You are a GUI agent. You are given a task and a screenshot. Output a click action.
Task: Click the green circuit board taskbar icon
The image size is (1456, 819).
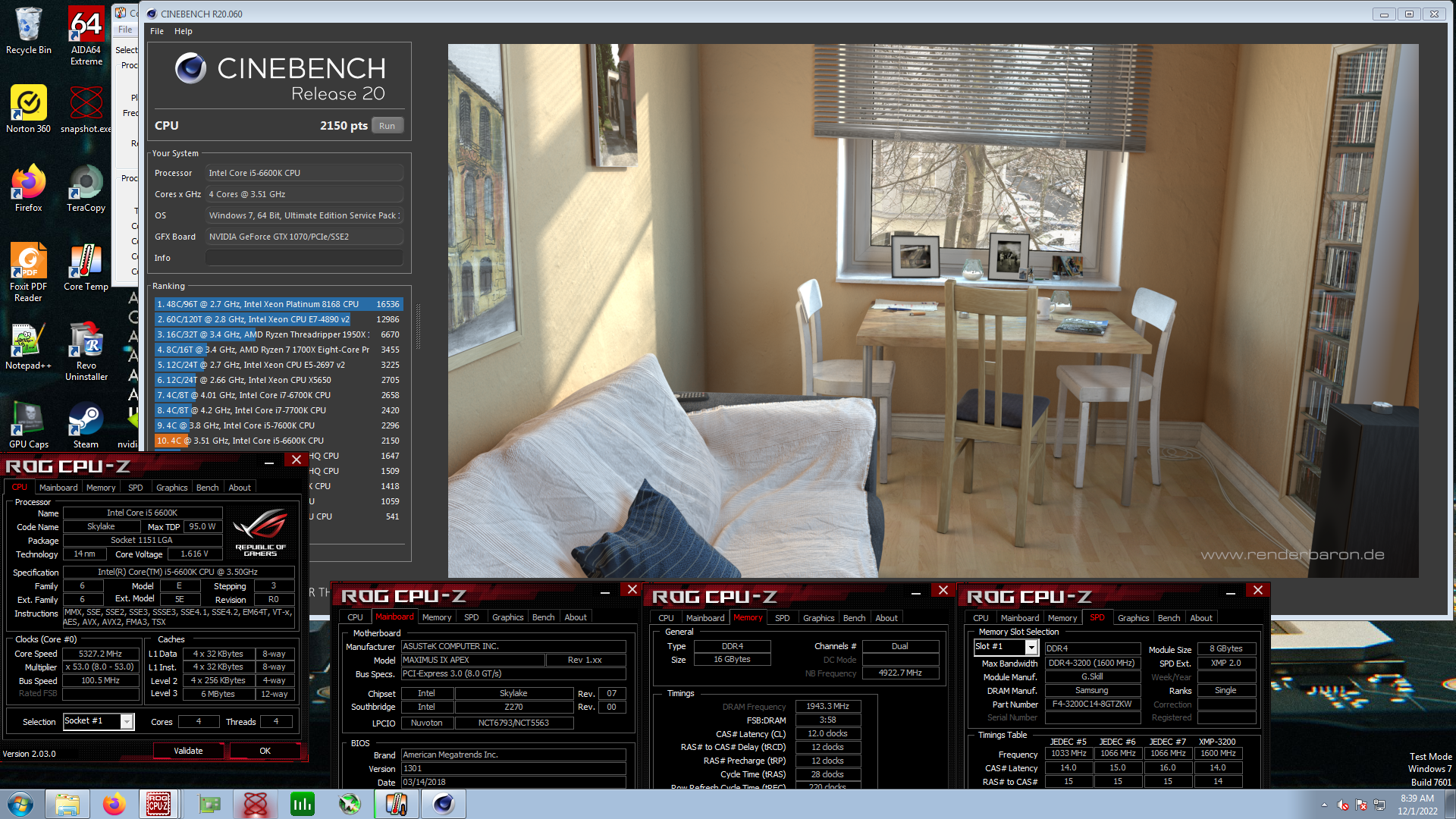click(209, 804)
